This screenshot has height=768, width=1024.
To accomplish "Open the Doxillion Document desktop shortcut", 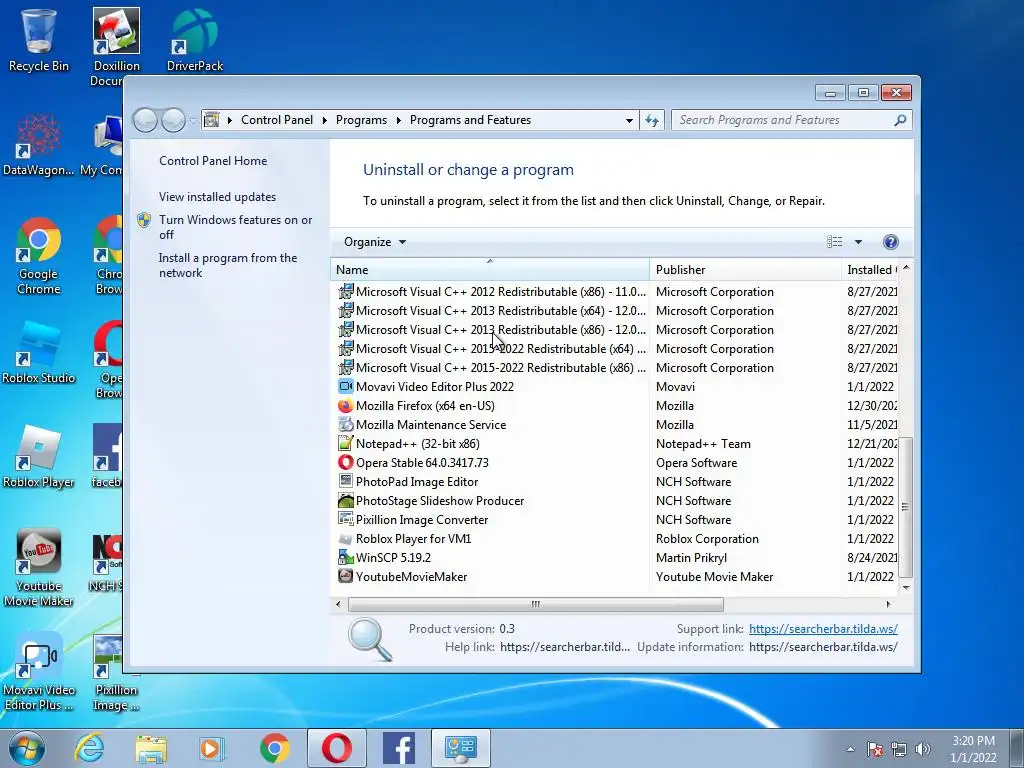I will point(116,46).
